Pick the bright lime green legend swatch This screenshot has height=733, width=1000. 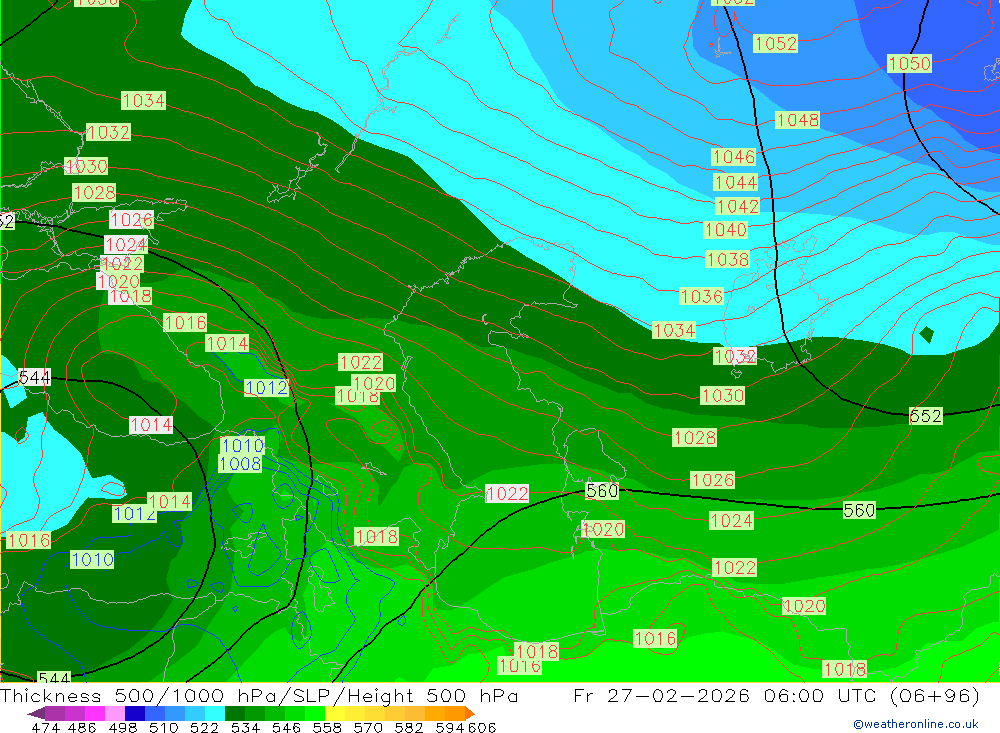click(315, 713)
